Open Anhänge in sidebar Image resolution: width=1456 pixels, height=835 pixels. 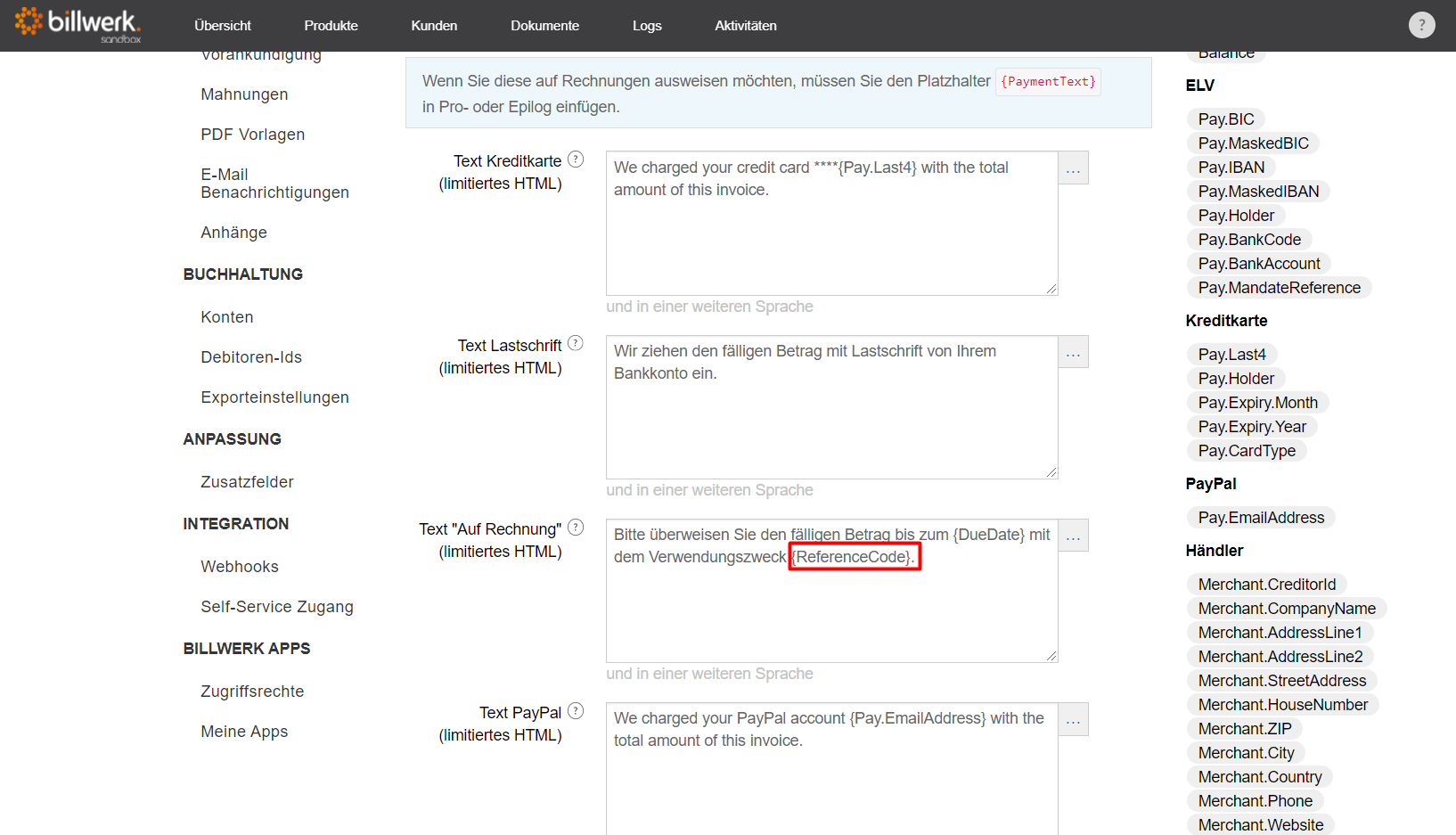[x=233, y=233]
